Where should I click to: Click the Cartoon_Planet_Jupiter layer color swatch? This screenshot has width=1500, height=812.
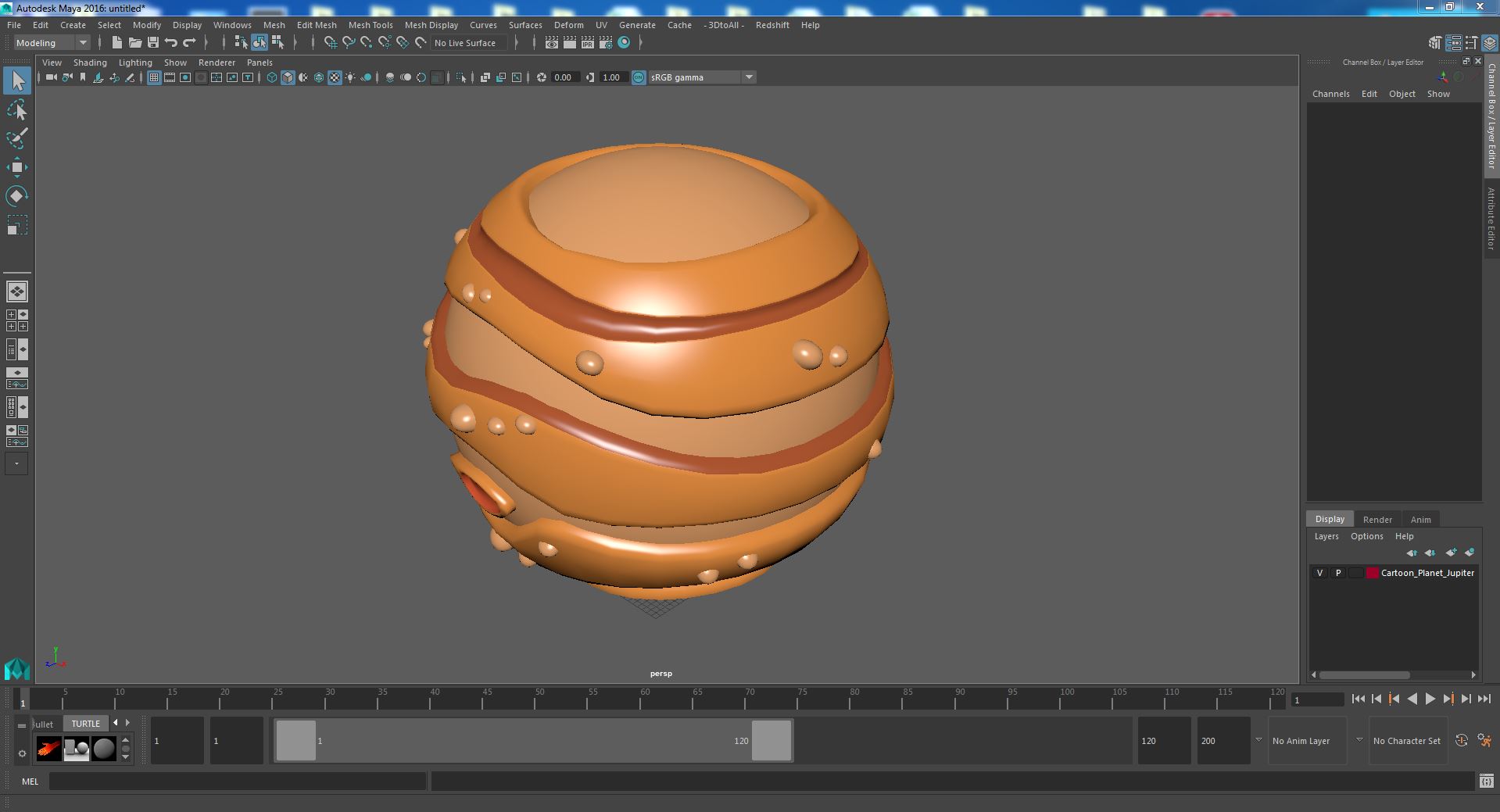[x=1373, y=573]
